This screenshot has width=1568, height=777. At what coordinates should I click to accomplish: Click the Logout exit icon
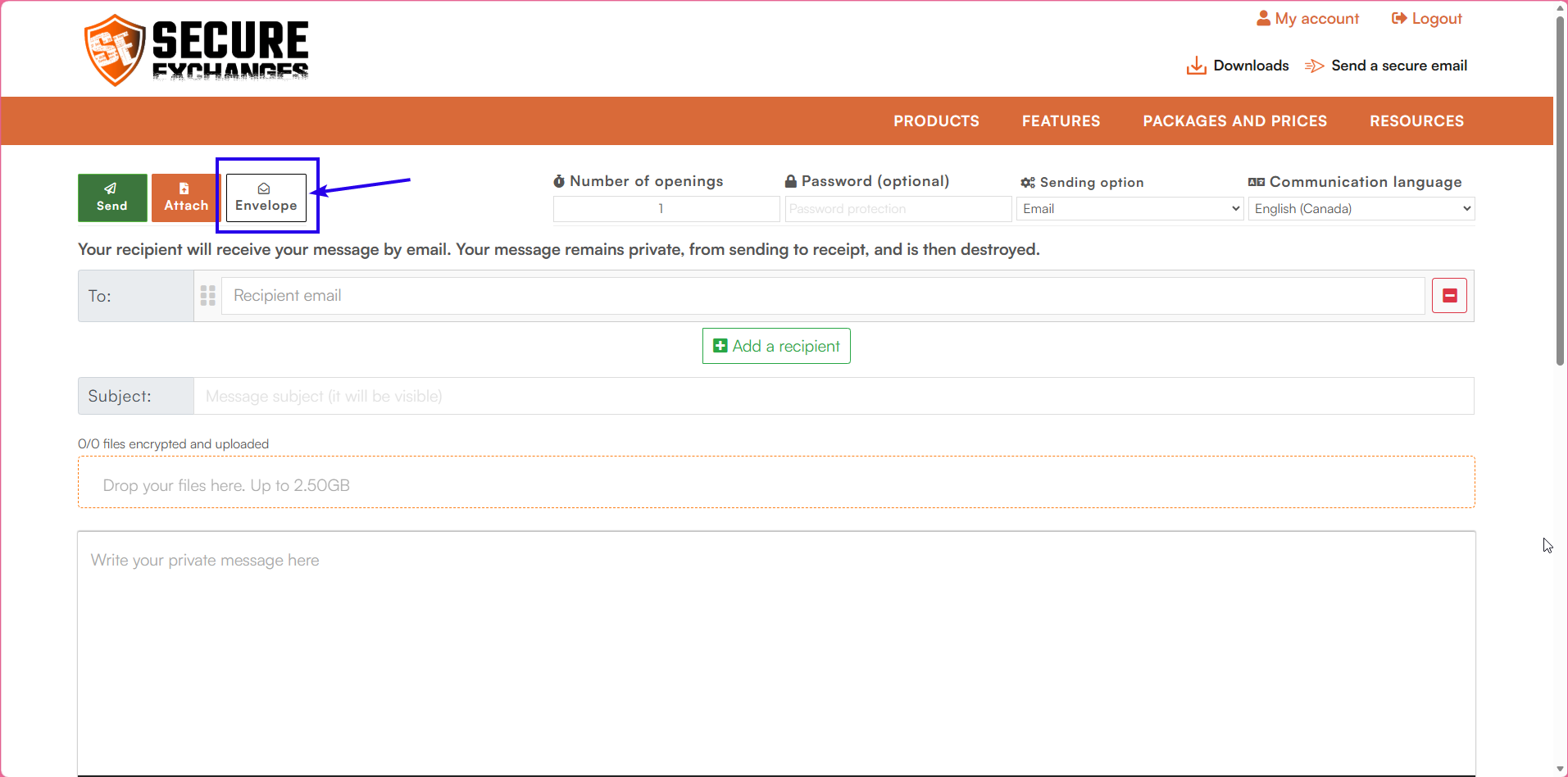tap(1399, 18)
